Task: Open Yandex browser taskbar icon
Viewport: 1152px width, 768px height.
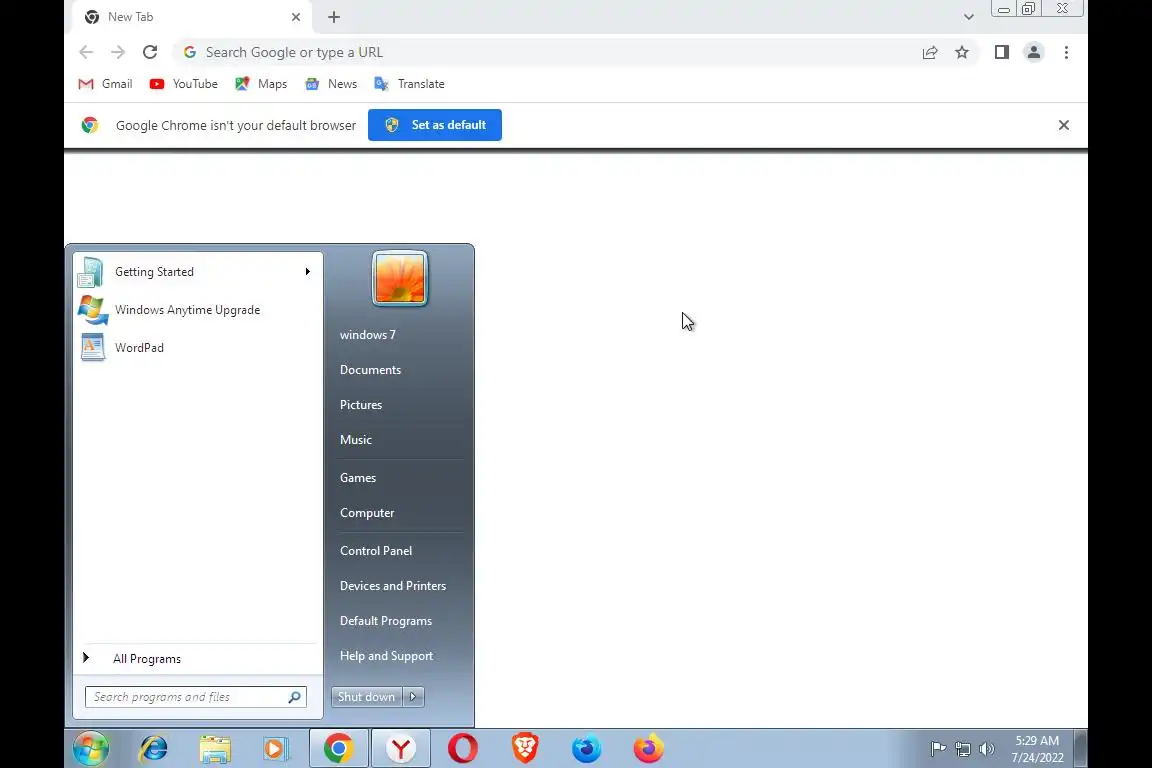Action: (x=400, y=749)
